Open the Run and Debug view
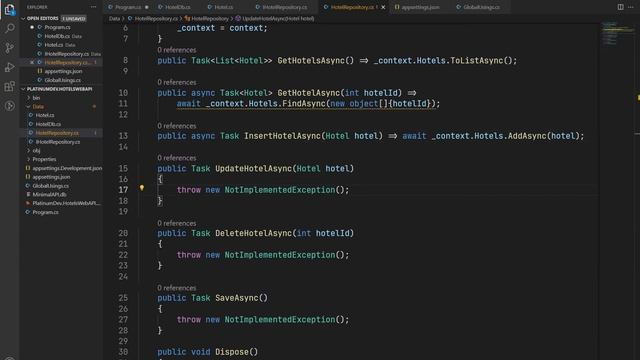Viewport: 640px width, 360px height. click(10, 67)
